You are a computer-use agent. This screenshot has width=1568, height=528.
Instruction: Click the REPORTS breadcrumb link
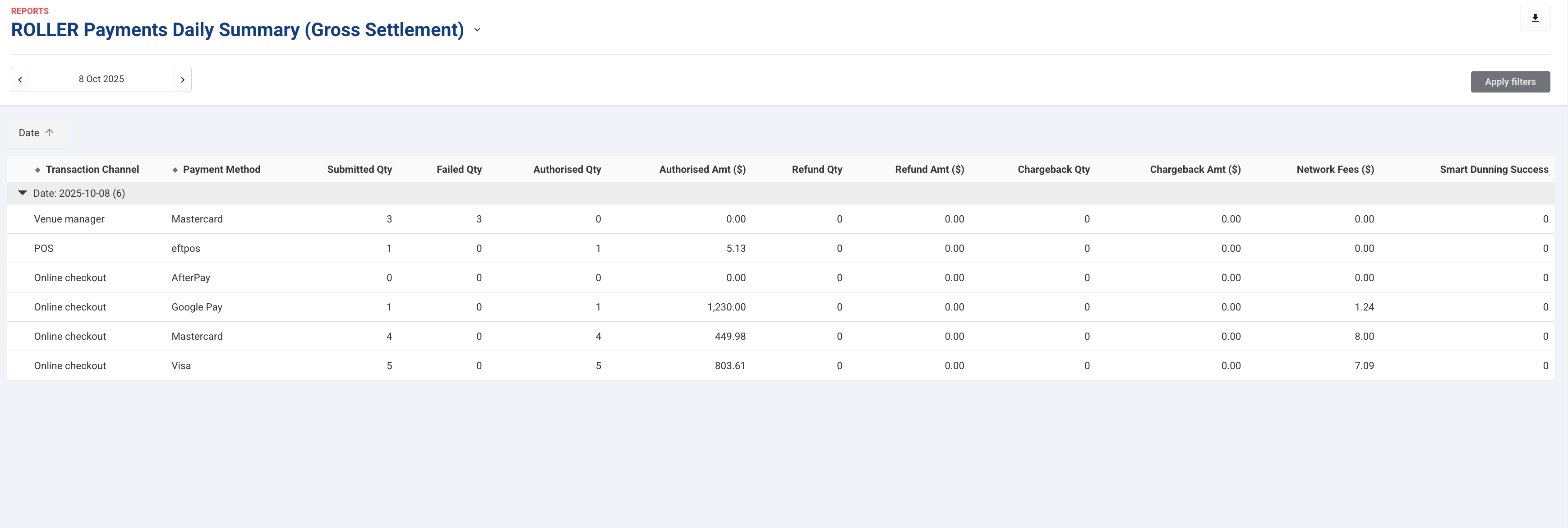point(30,11)
